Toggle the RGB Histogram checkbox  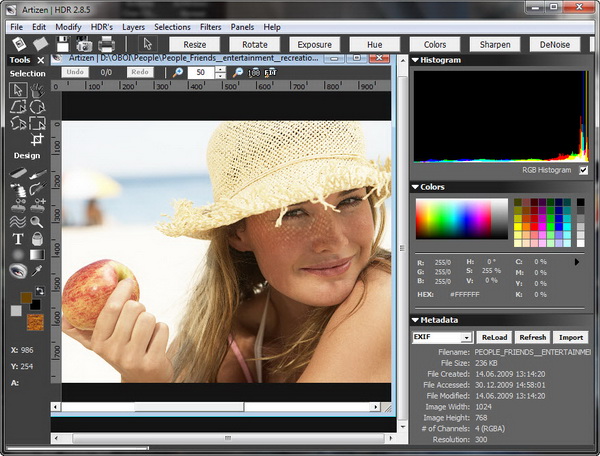583,170
